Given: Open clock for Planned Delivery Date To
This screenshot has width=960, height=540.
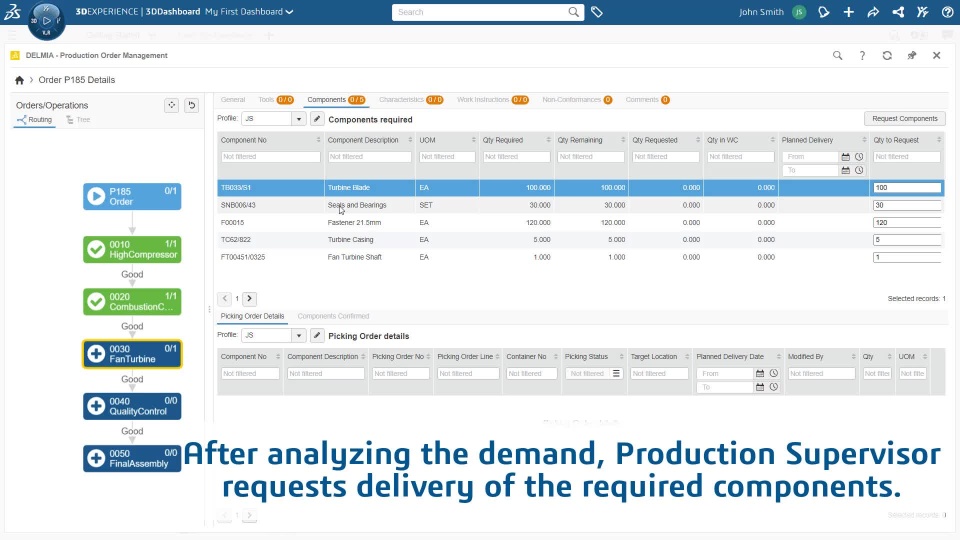Looking at the screenshot, I should coord(774,387).
